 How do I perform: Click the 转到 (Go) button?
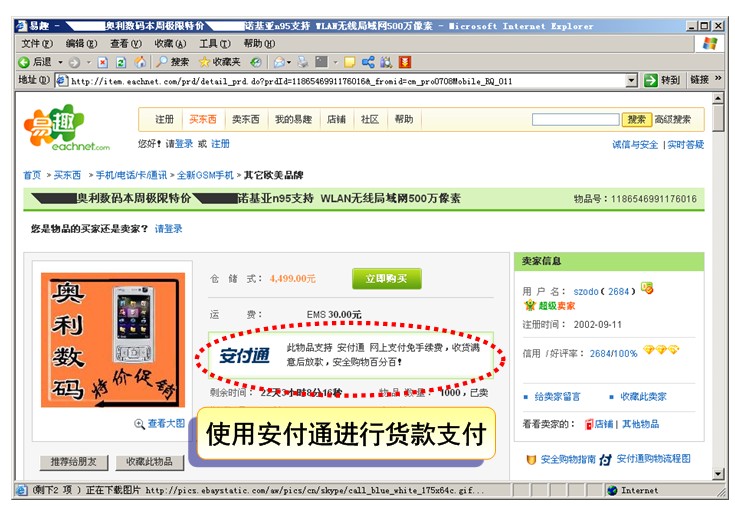pos(661,80)
